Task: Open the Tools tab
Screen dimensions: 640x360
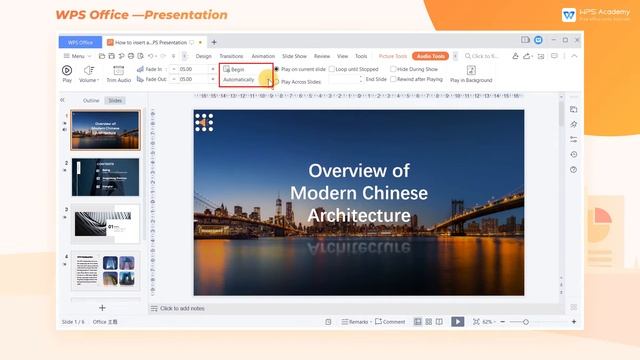Action: [361, 56]
